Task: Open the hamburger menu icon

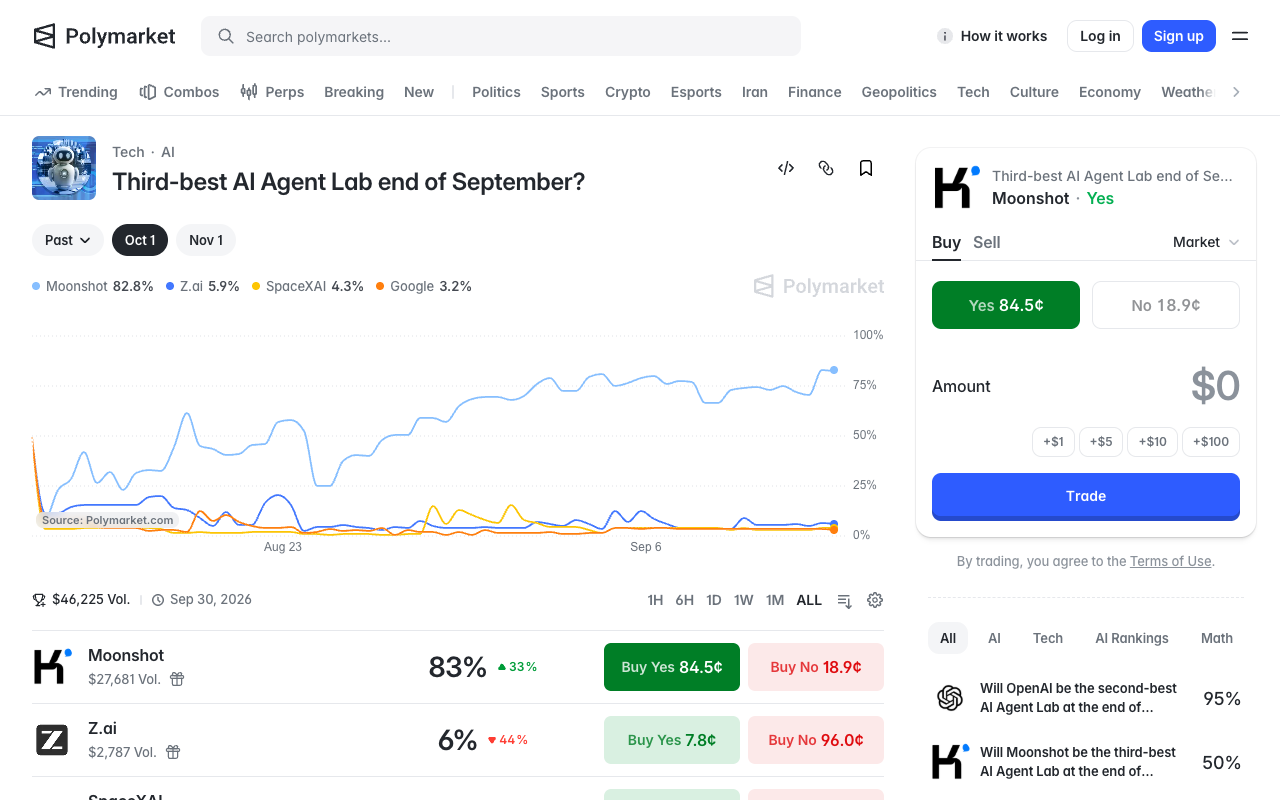Action: 1240,36
